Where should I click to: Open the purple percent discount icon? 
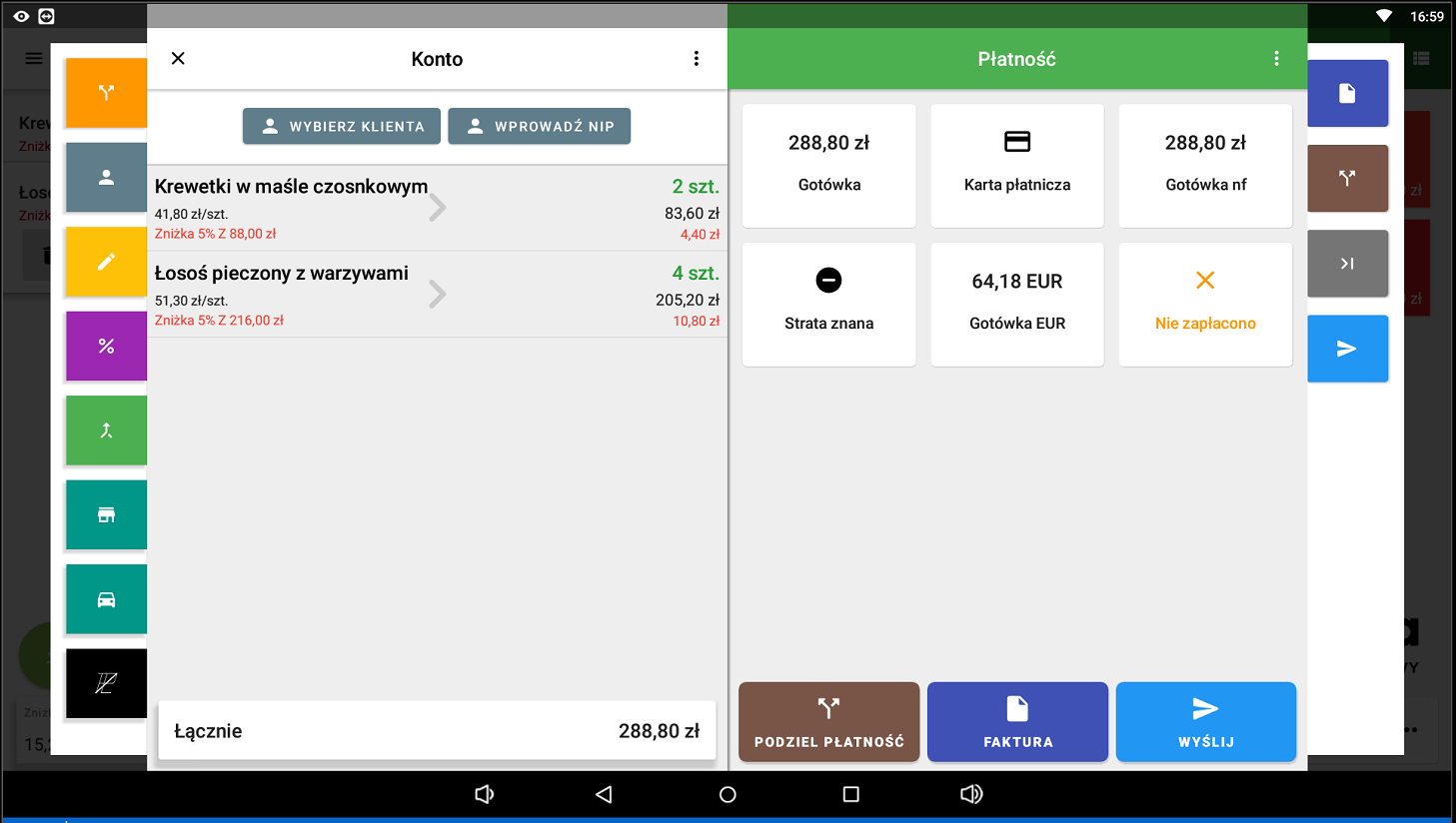[x=106, y=347]
